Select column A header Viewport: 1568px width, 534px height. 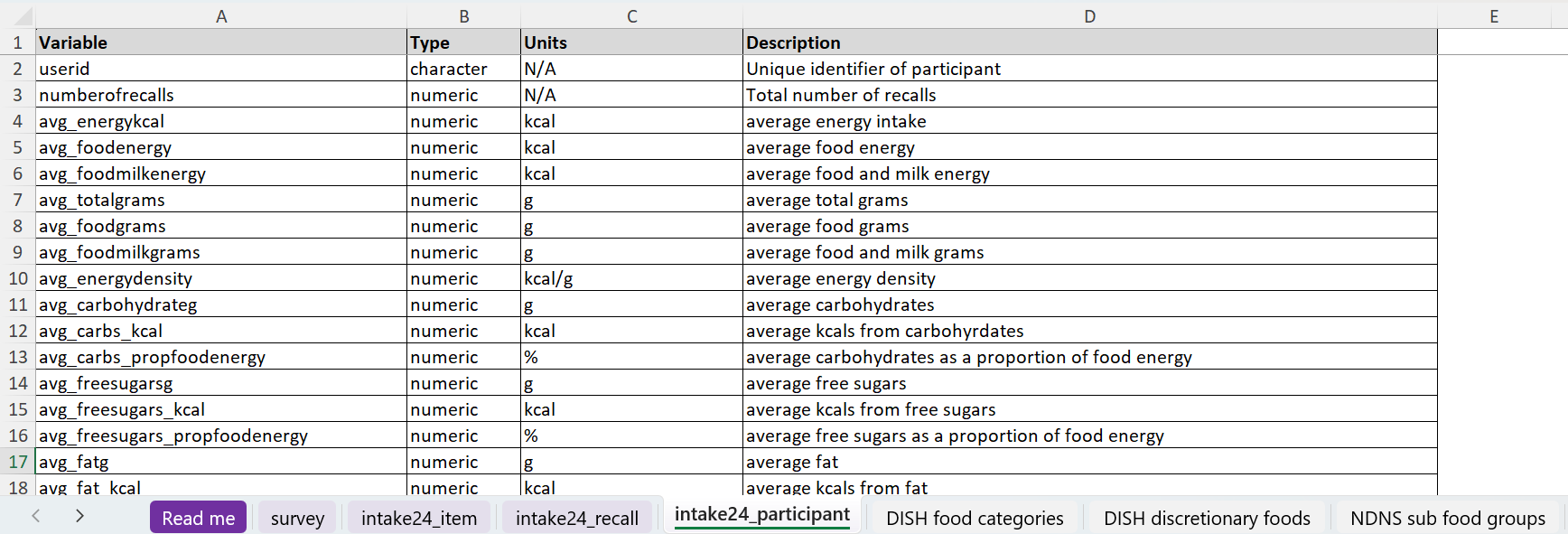pyautogui.click(x=221, y=16)
